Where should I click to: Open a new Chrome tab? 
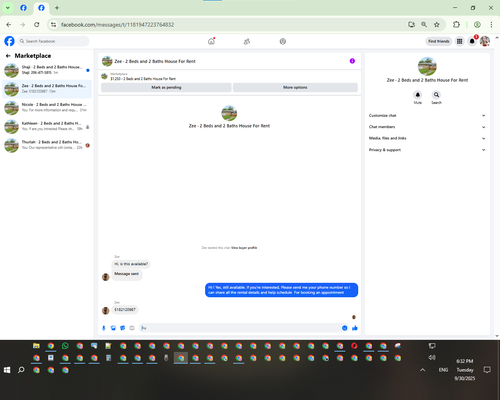click(57, 8)
